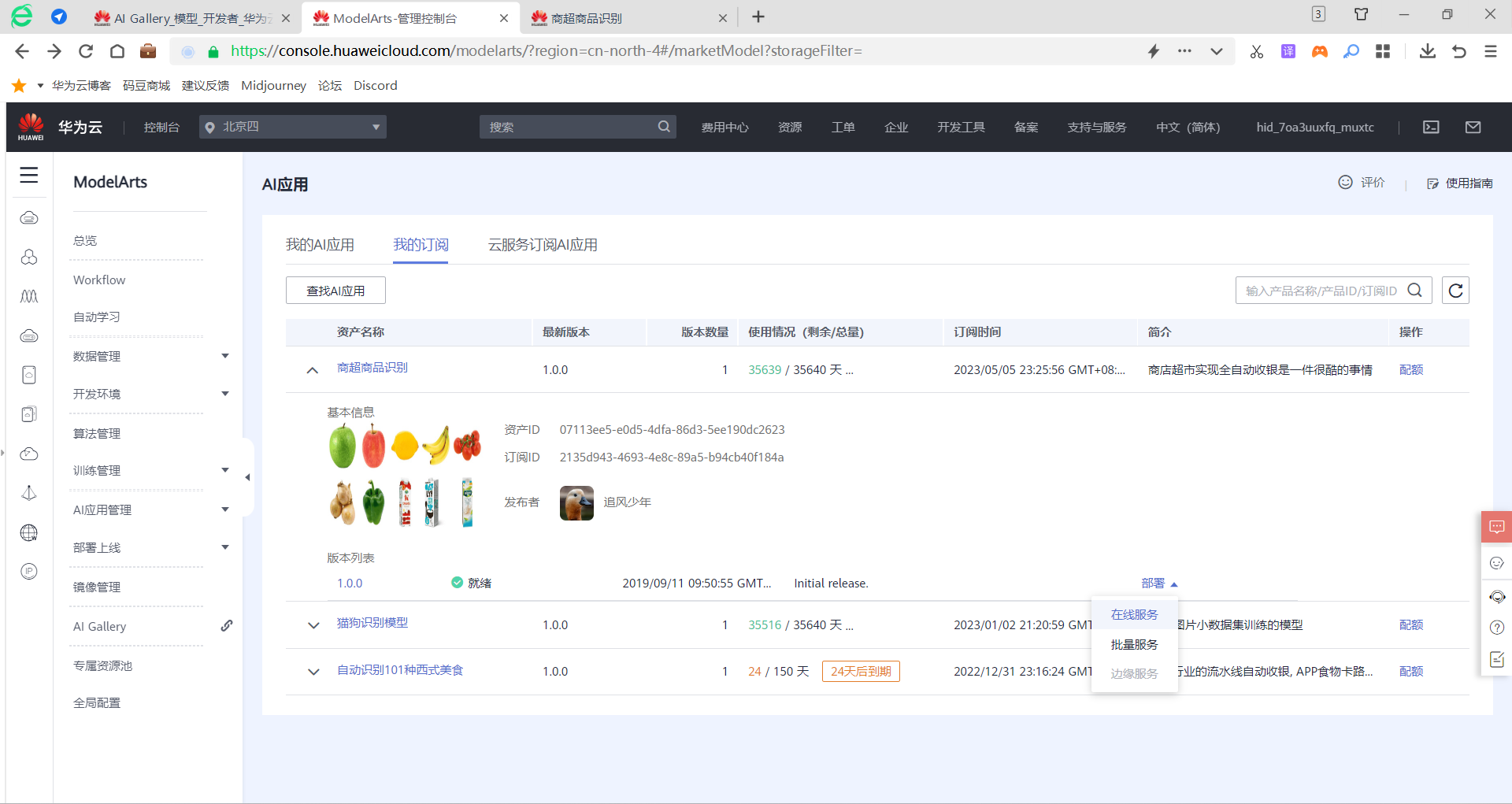Open 自动学习 in the sidebar
The height and width of the screenshot is (804, 1512).
[97, 317]
